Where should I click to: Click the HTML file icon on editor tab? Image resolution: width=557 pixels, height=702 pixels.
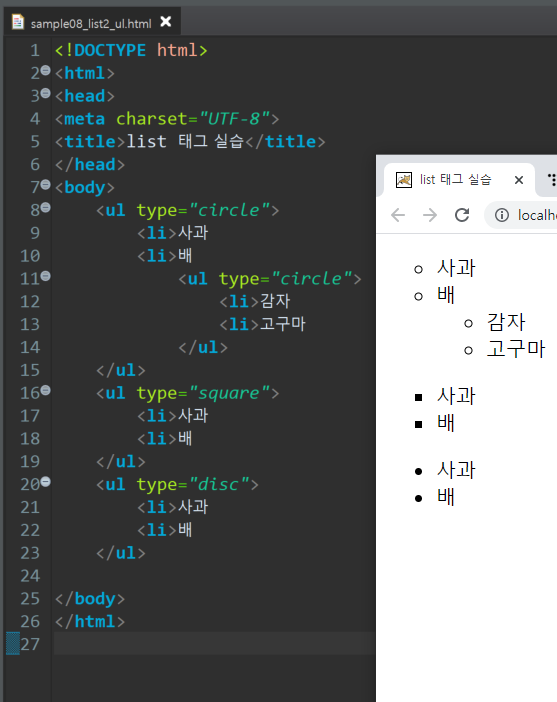tap(18, 22)
